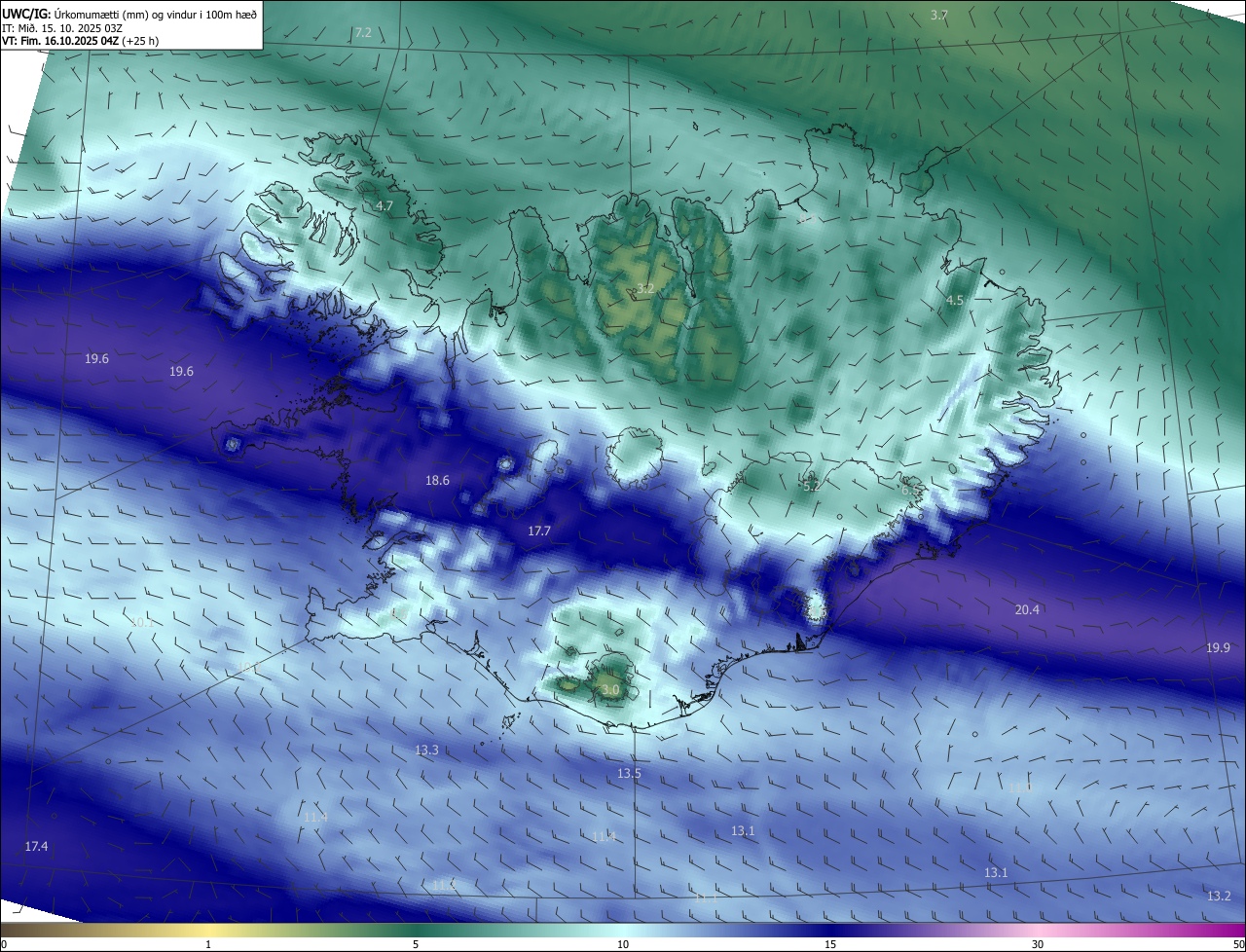1246x952 pixels.
Task: Click the 13.3 value south of the coast
Action: (427, 750)
